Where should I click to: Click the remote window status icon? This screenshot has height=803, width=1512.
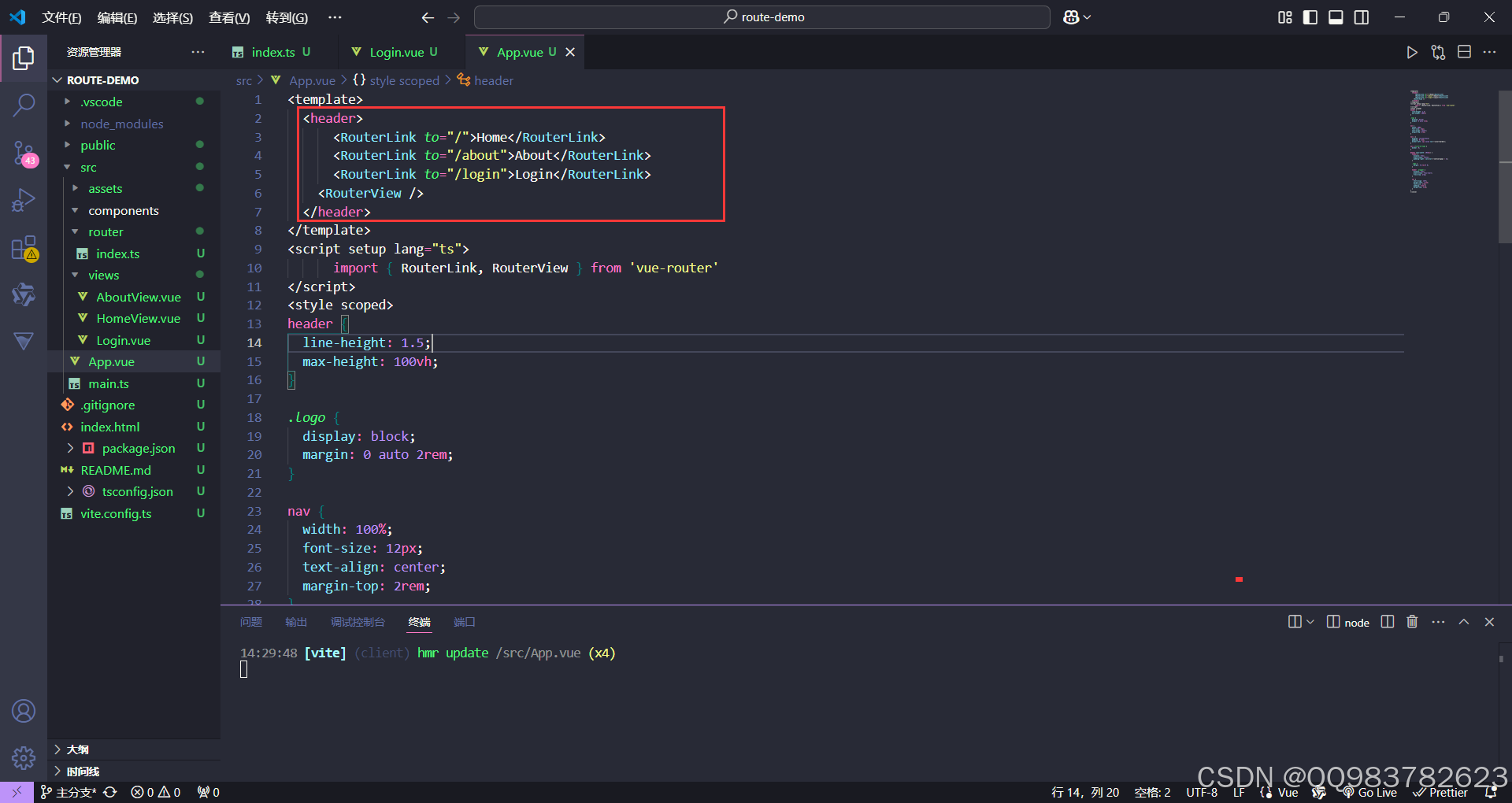pyautogui.click(x=17, y=792)
